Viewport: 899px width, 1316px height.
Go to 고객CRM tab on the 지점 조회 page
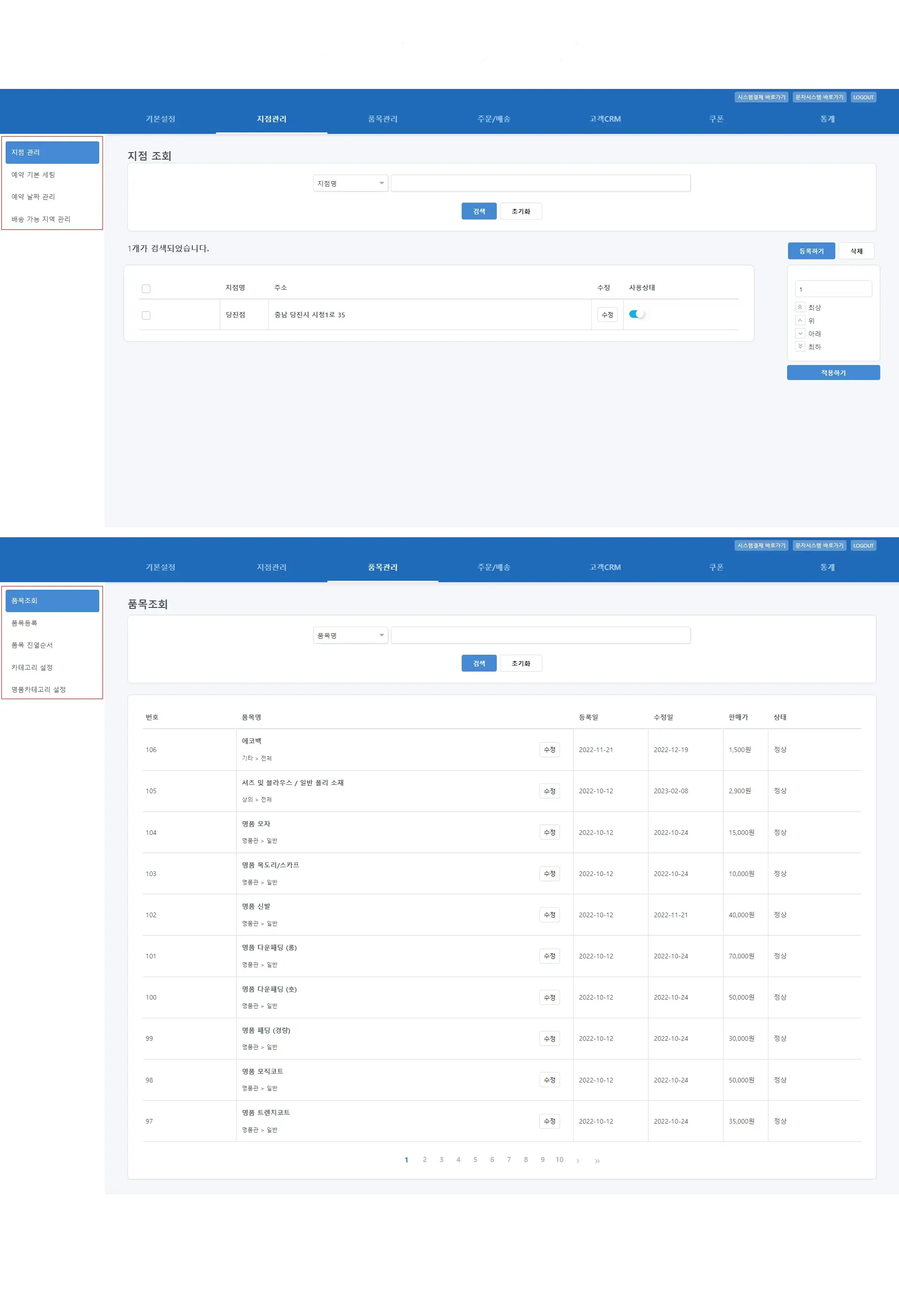click(605, 119)
